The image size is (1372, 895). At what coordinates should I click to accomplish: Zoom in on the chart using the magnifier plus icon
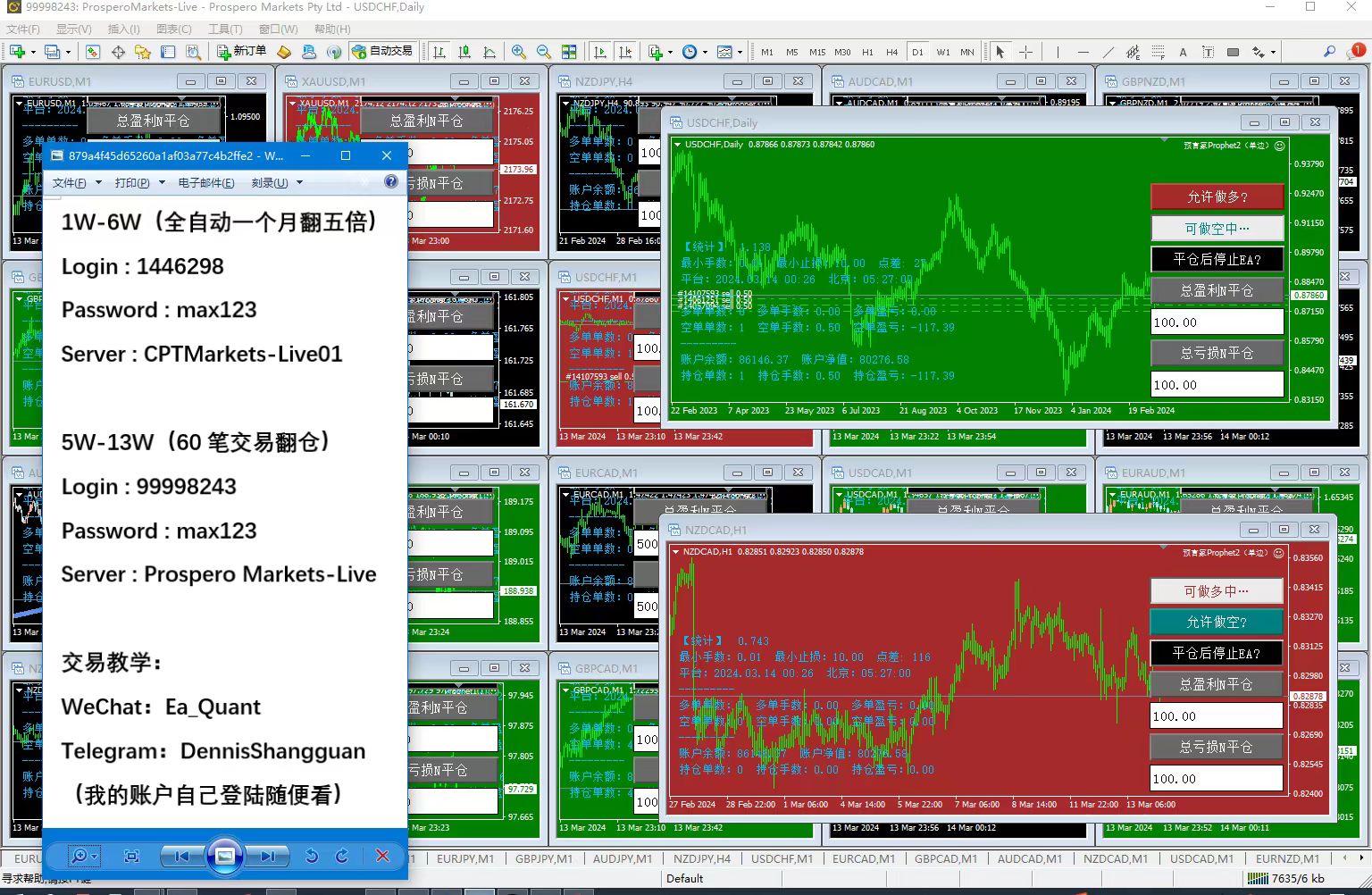tap(518, 52)
